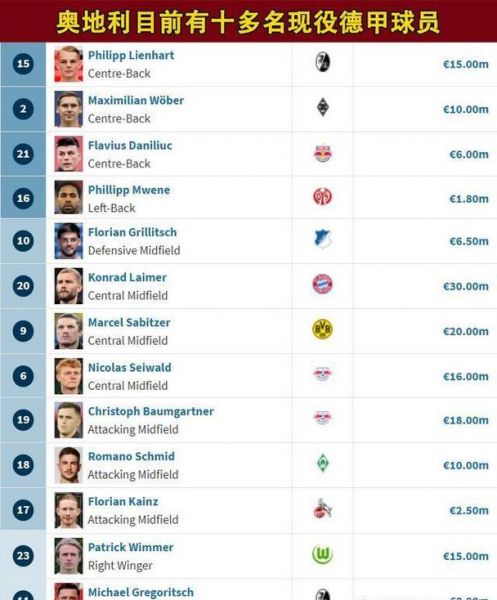Click SC Freiburg crest beside Philipp Lienhart
This screenshot has width=497, height=600.
coord(323,62)
